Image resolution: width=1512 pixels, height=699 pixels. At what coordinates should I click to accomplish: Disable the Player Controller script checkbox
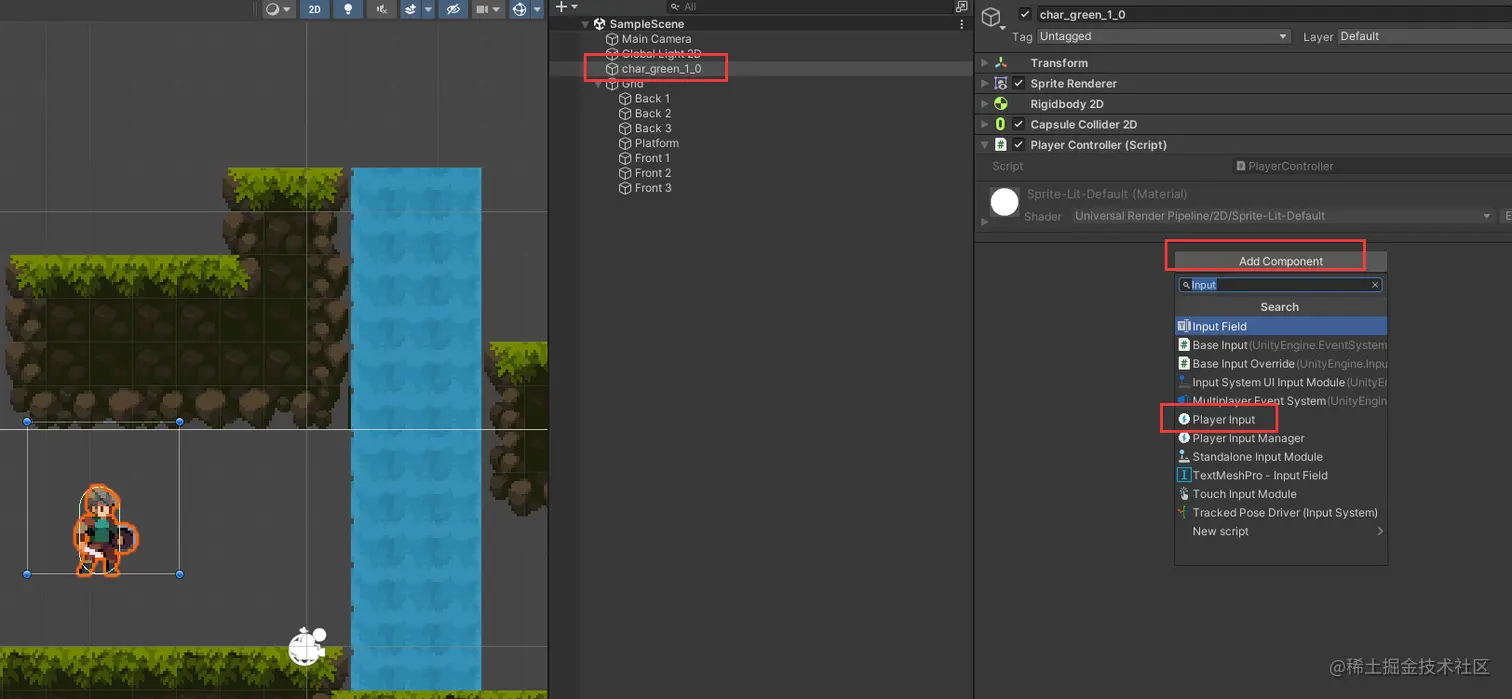pyautogui.click(x=1019, y=145)
